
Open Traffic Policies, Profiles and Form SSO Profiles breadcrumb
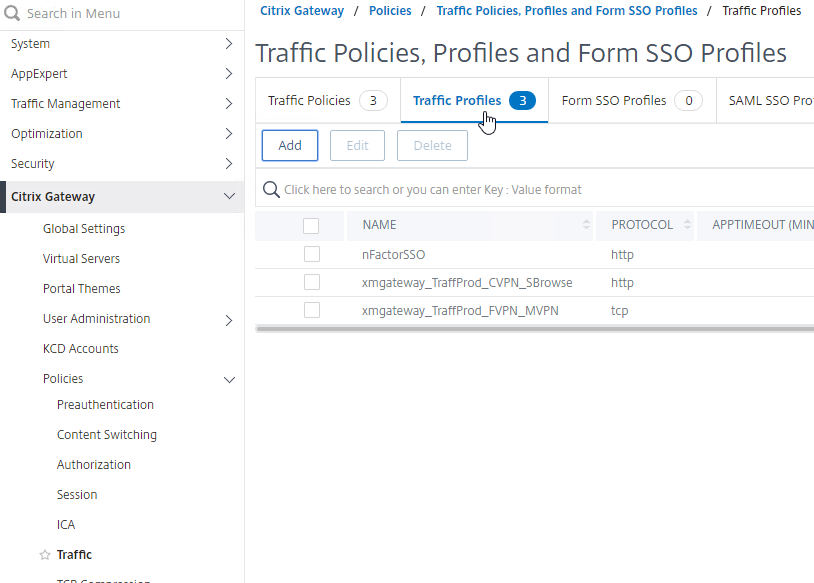[567, 11]
